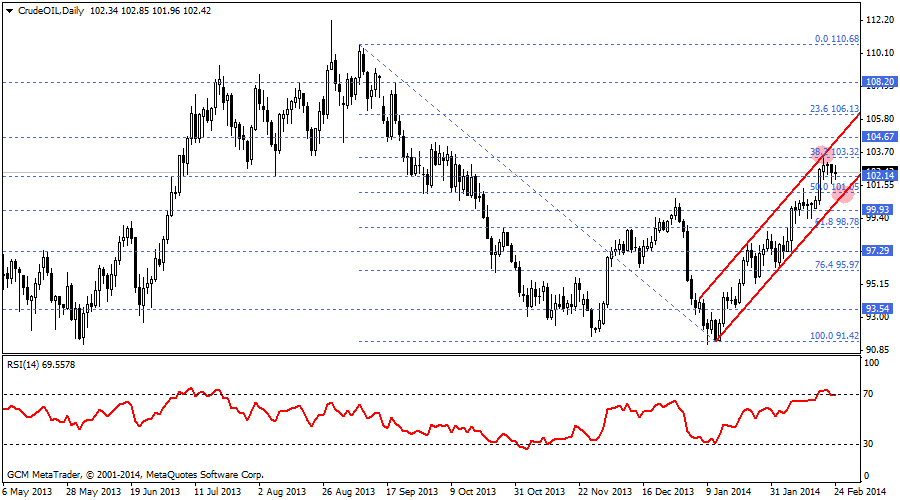Select the 0.0 110.68 Fibonacci label

[836, 39]
